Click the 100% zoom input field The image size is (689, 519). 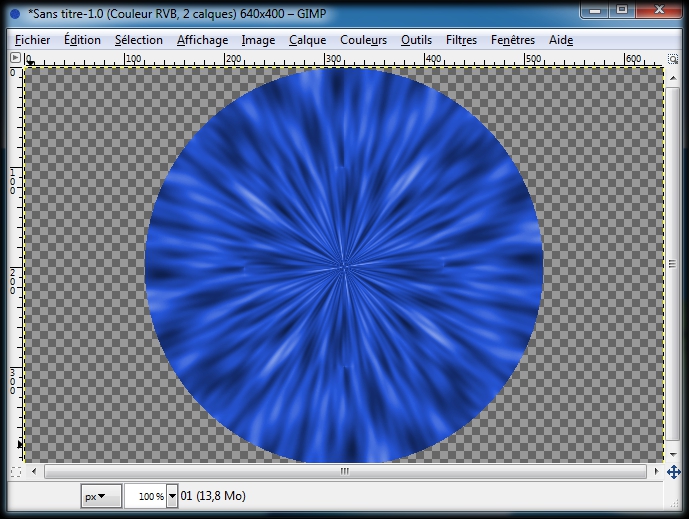[x=145, y=496]
